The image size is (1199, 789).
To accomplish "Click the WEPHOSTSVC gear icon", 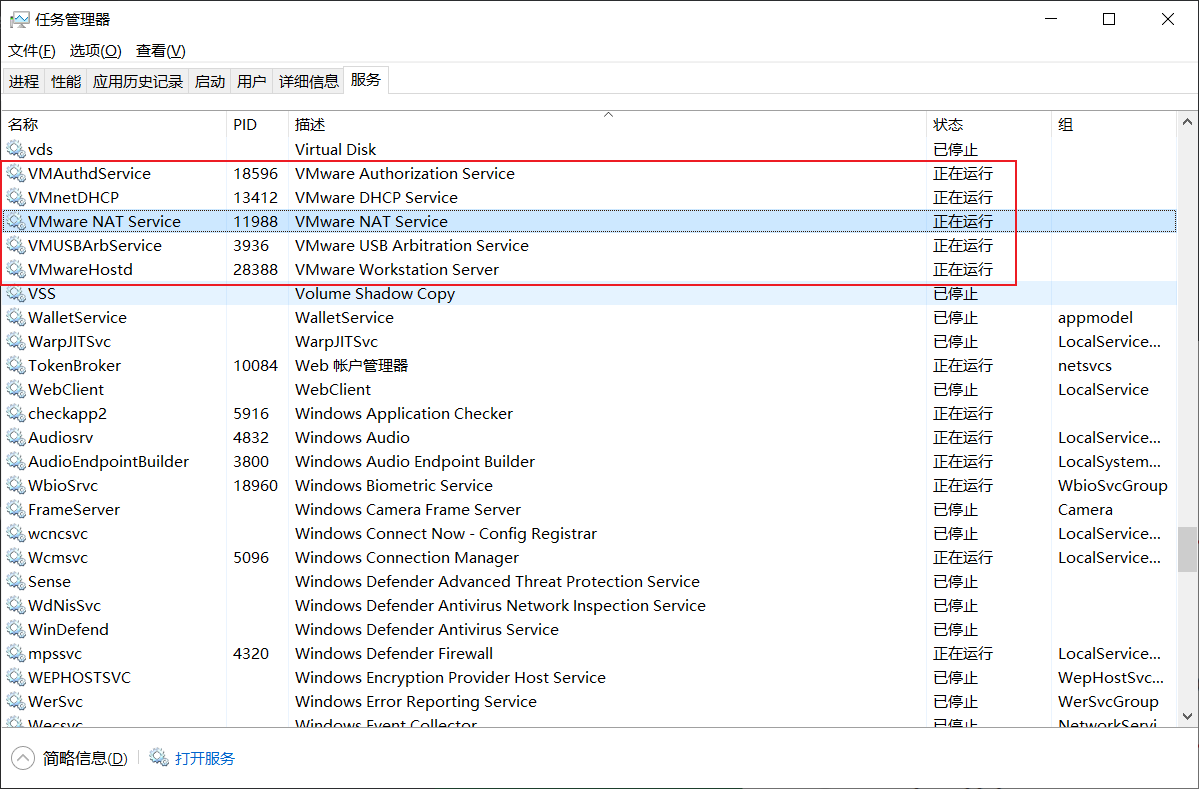I will coord(16,677).
